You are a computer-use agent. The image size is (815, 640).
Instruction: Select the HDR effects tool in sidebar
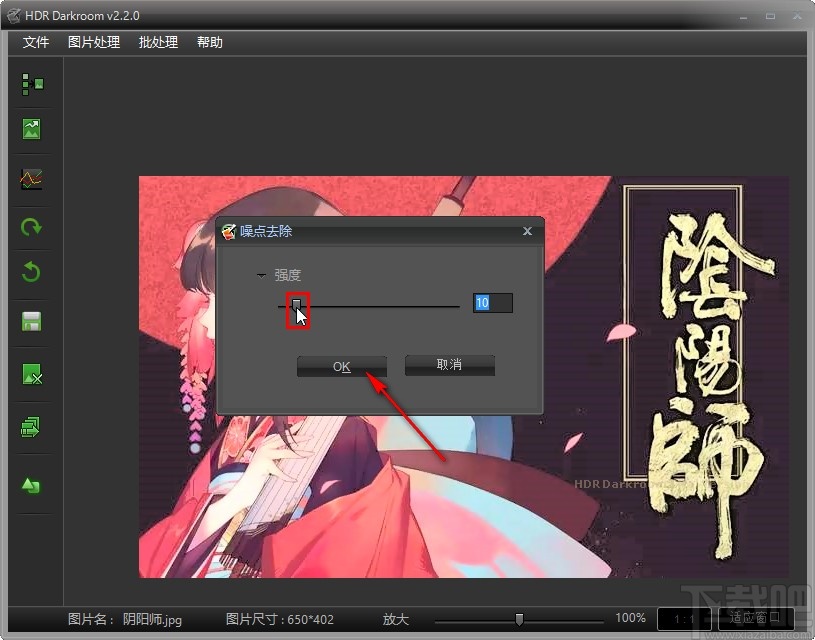(32, 84)
